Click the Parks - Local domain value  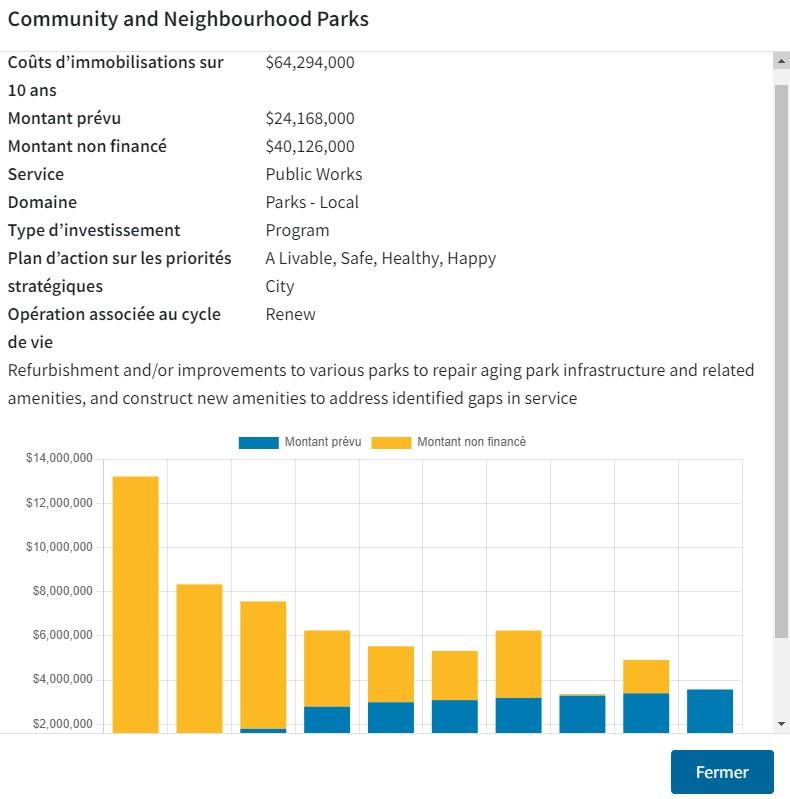click(312, 202)
